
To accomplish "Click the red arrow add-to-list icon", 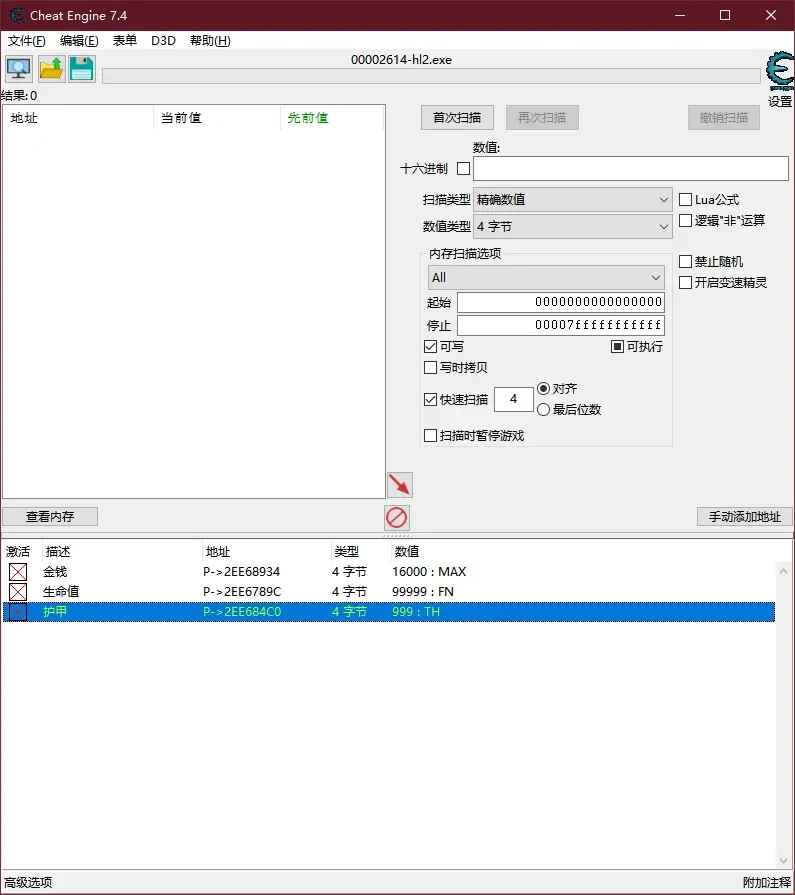I will click(x=399, y=485).
